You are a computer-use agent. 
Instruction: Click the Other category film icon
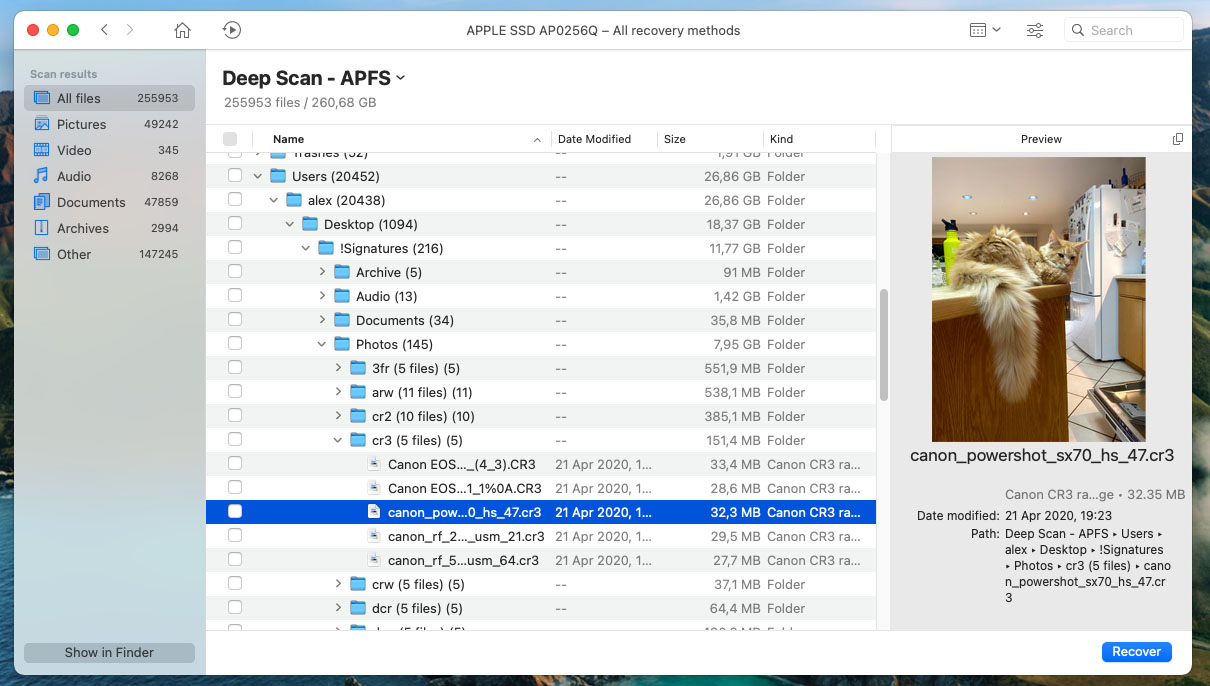[41, 254]
